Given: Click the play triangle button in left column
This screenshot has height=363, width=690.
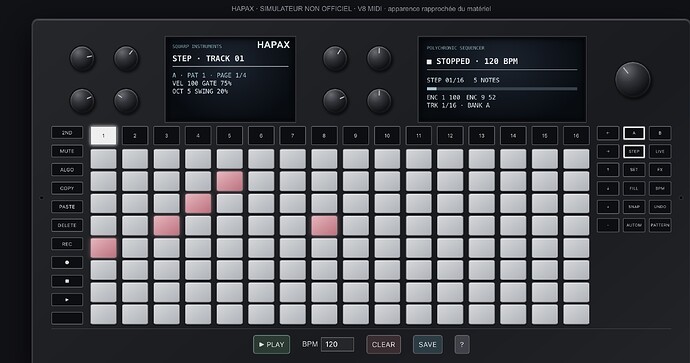Looking at the screenshot, I should [x=67, y=300].
